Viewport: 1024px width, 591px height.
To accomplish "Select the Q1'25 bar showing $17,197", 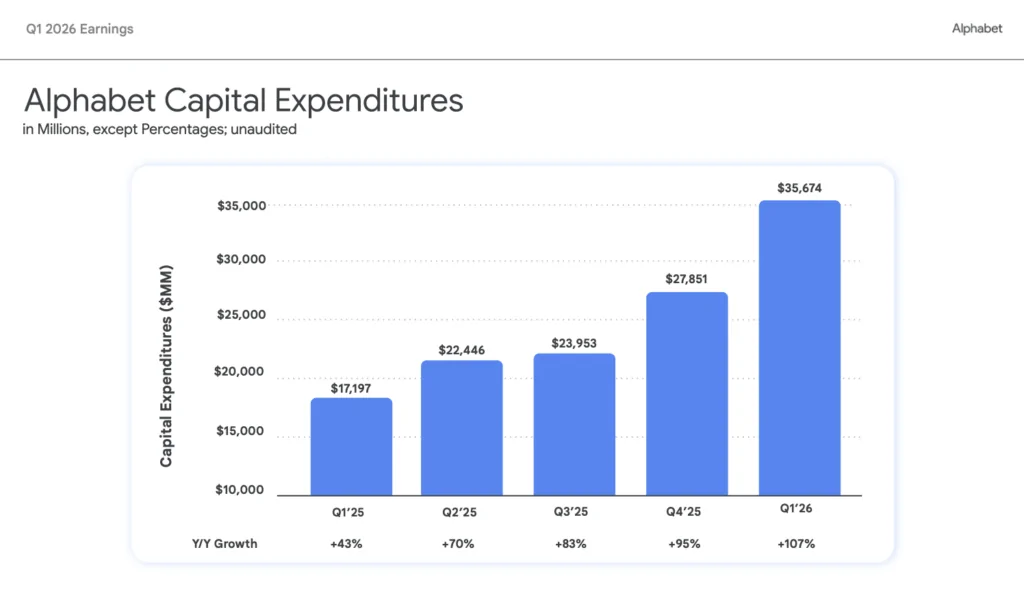I will coord(351,447).
